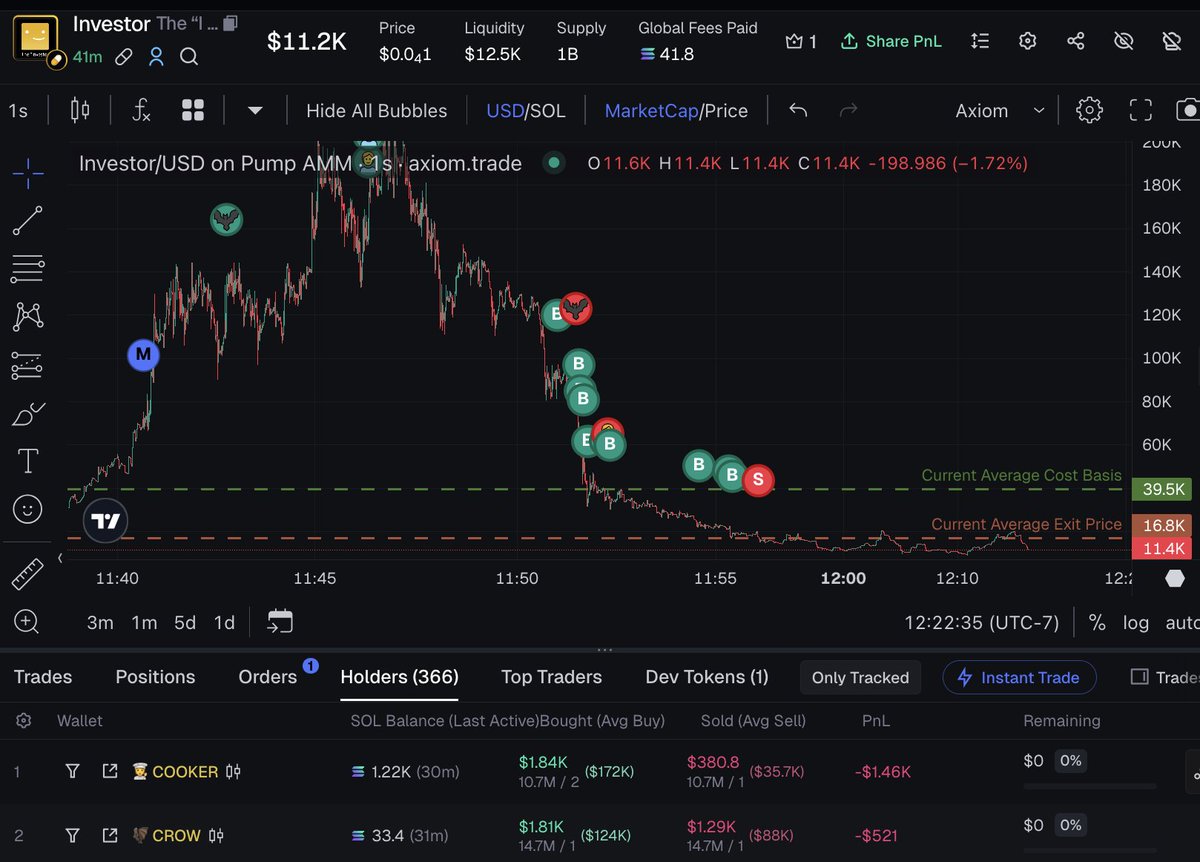Switch to the Top Traders tab
The width and height of the screenshot is (1200, 862).
pyautogui.click(x=551, y=677)
